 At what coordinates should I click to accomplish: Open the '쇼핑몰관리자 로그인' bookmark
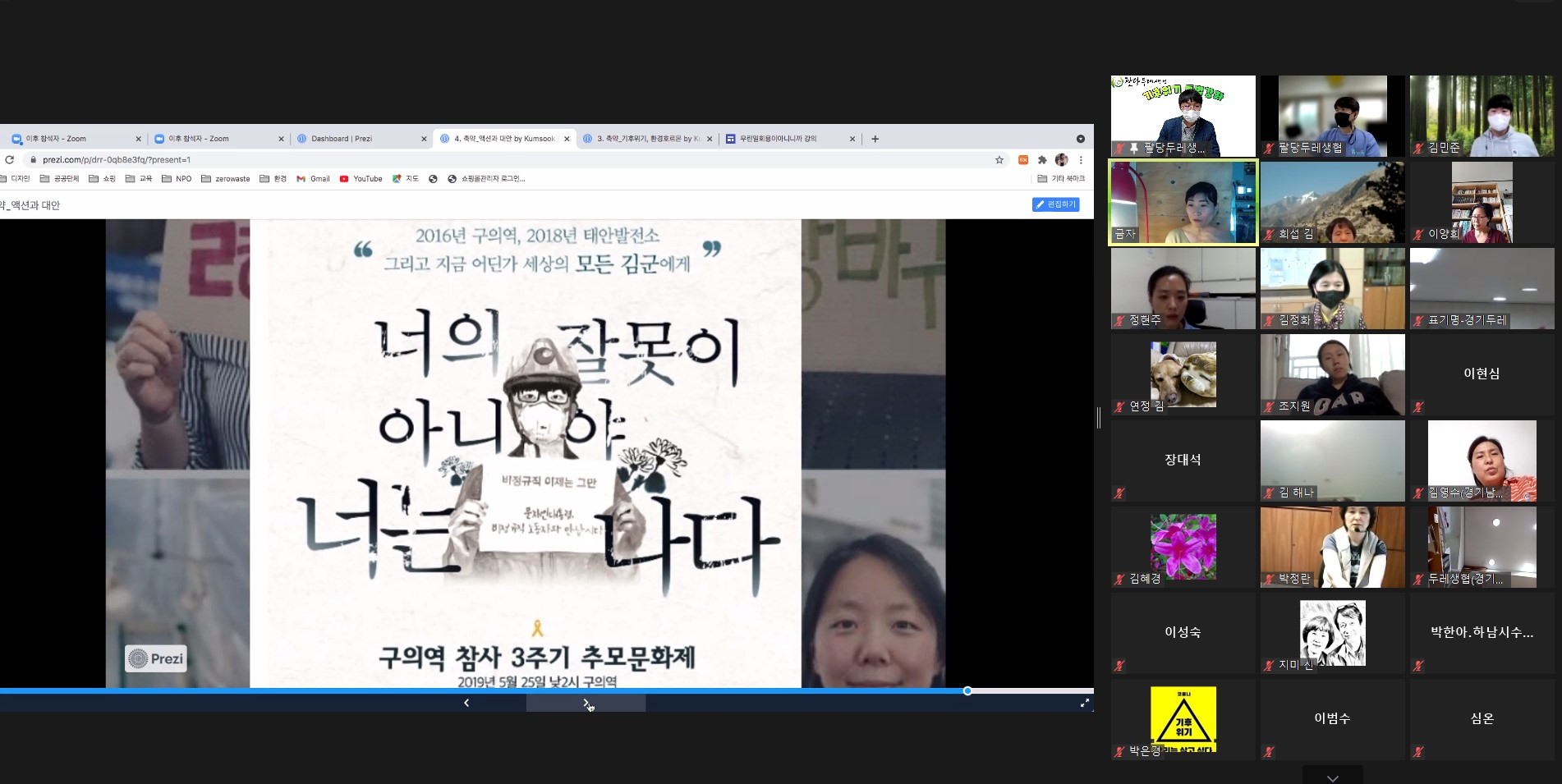(x=486, y=179)
